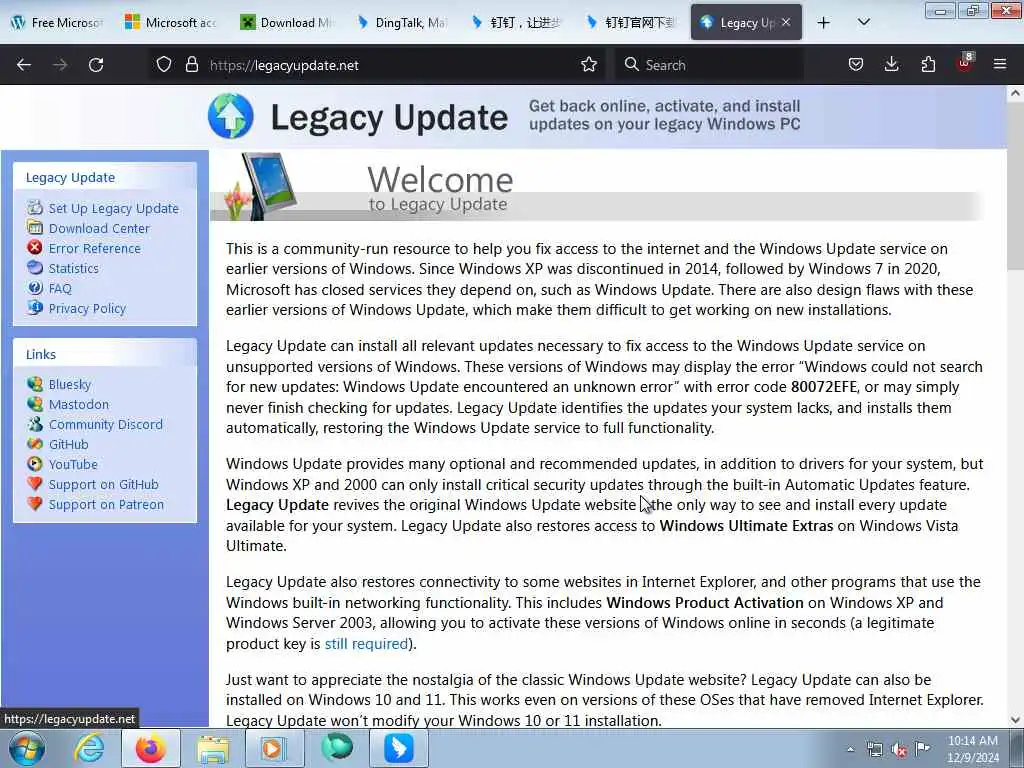Open Set Up Legacy Update link
Image resolution: width=1024 pixels, height=768 pixels.
(x=114, y=208)
